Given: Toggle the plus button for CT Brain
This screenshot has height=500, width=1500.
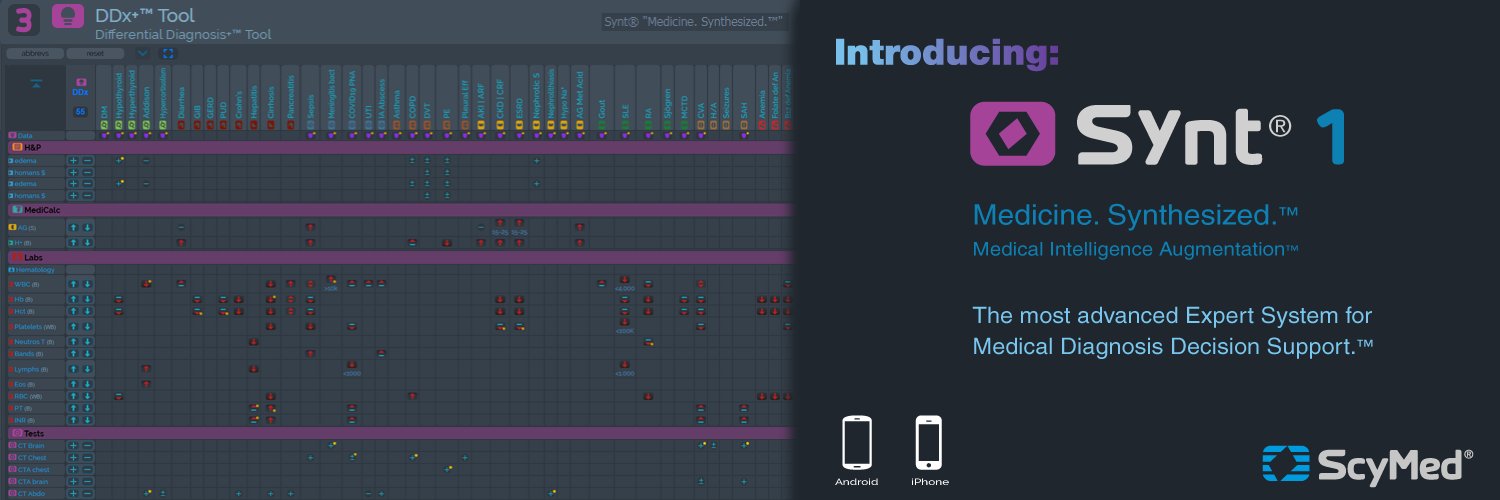Looking at the screenshot, I should point(73,445).
